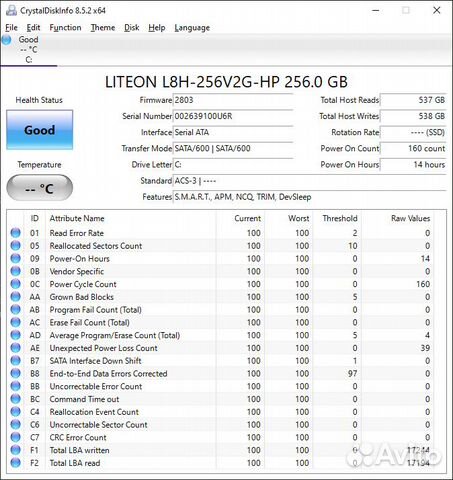Screen dimensions: 453x480
Task: Click the status circle for Vendor Specific
Action: [x=15, y=271]
